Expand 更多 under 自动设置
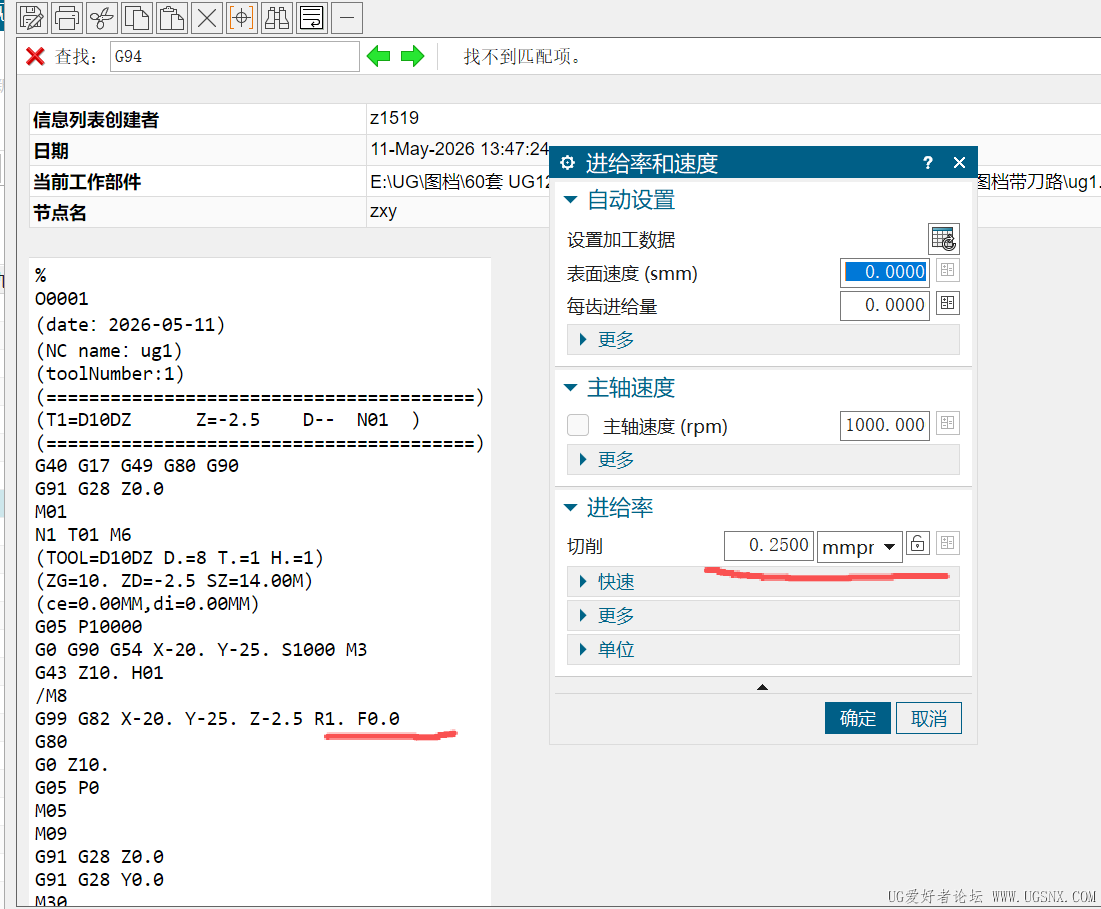Image resolution: width=1101 pixels, height=909 pixels. (x=763, y=340)
